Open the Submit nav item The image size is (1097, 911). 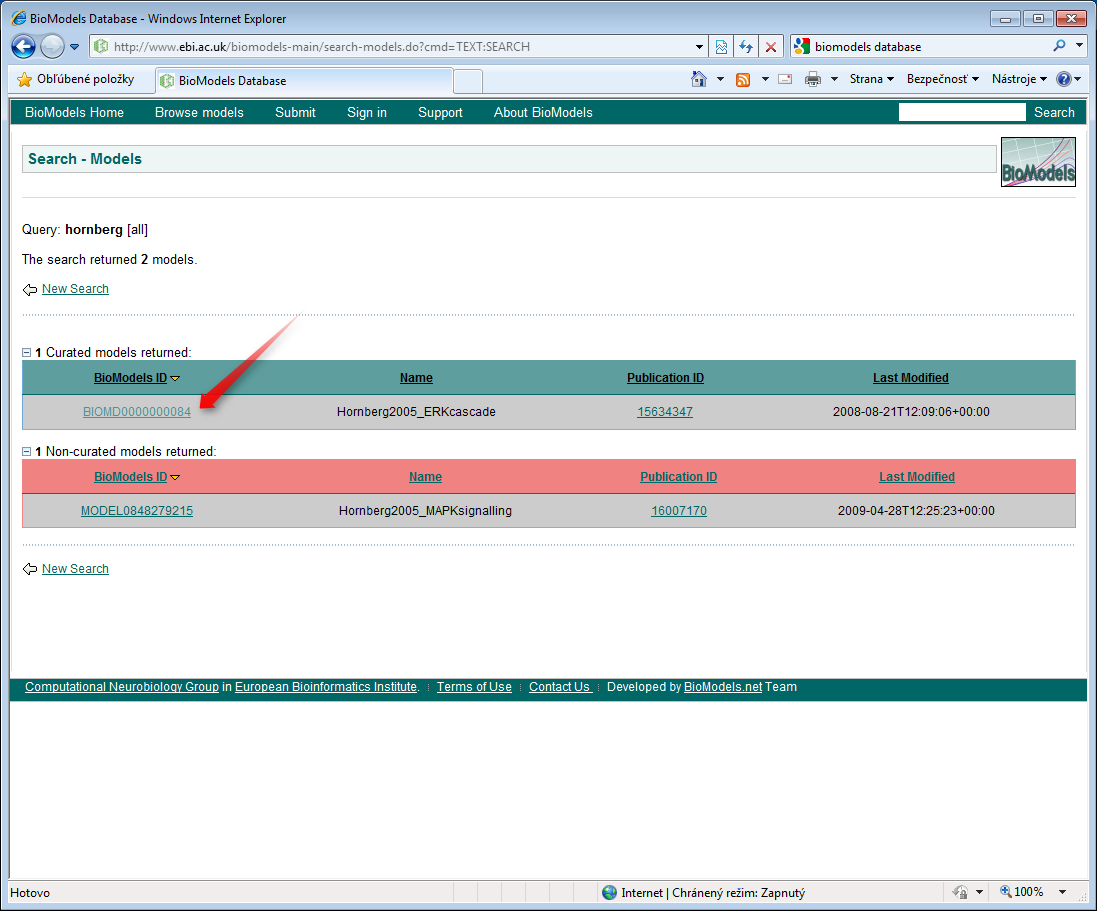pyautogui.click(x=295, y=113)
